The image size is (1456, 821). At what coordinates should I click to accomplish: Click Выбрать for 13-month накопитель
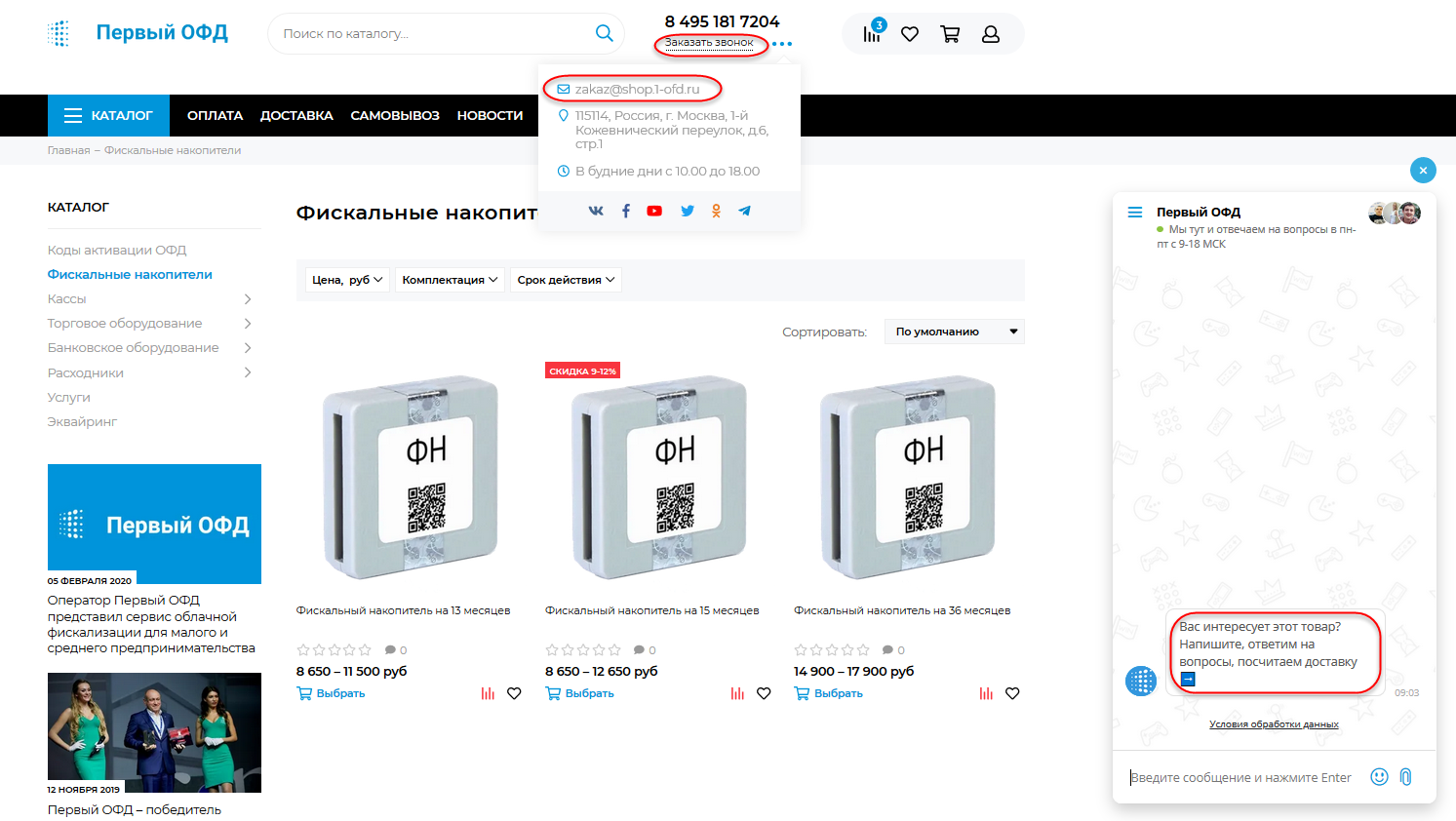tap(331, 693)
